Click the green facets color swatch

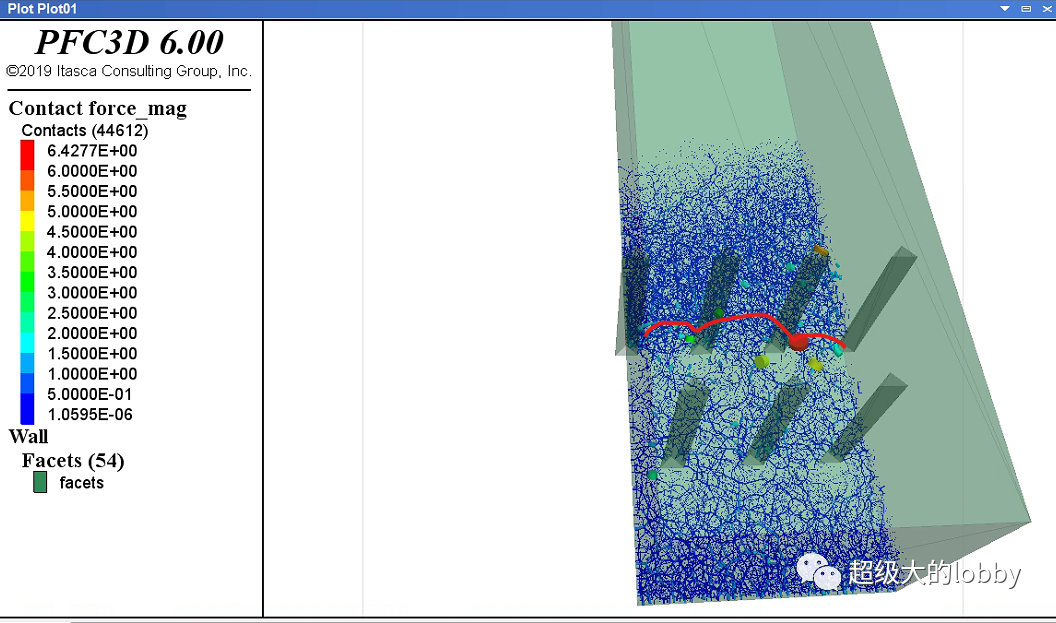coord(40,482)
